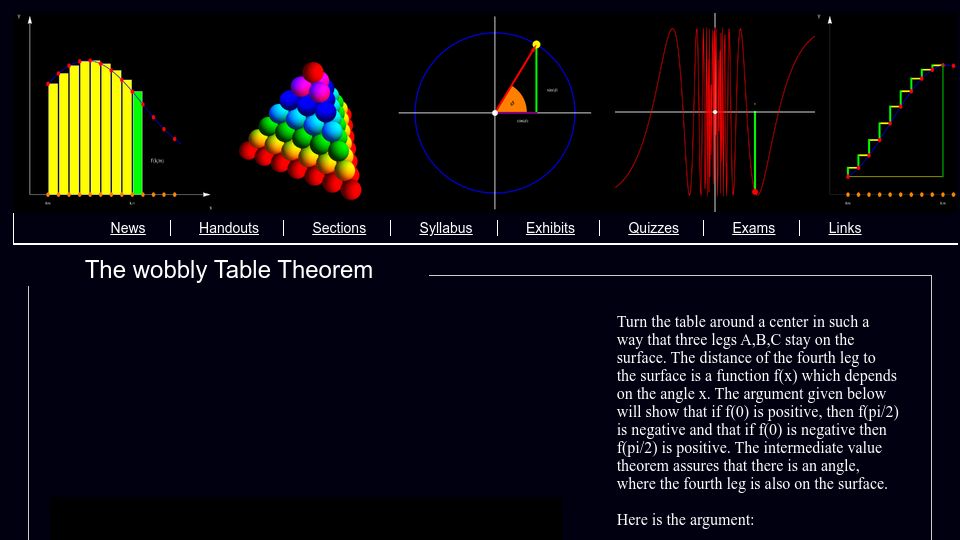Click the text 'Here is the argument:'

685,520
